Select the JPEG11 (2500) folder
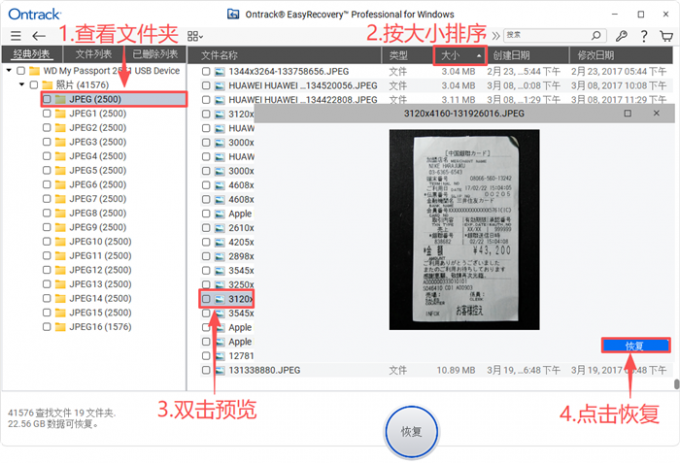The height and width of the screenshot is (463, 680). point(101,256)
